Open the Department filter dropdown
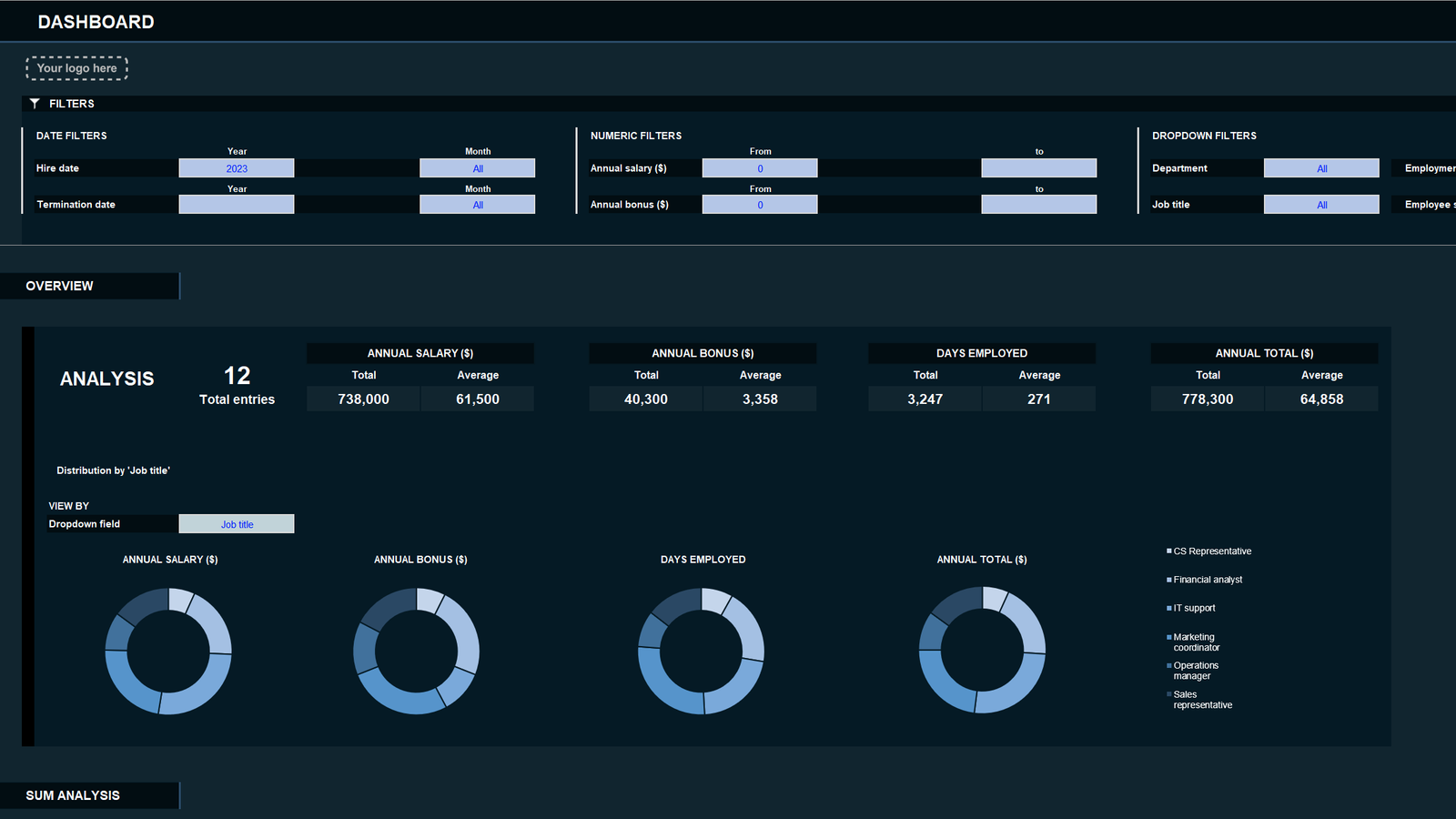Image resolution: width=1456 pixels, height=819 pixels. tap(1320, 168)
